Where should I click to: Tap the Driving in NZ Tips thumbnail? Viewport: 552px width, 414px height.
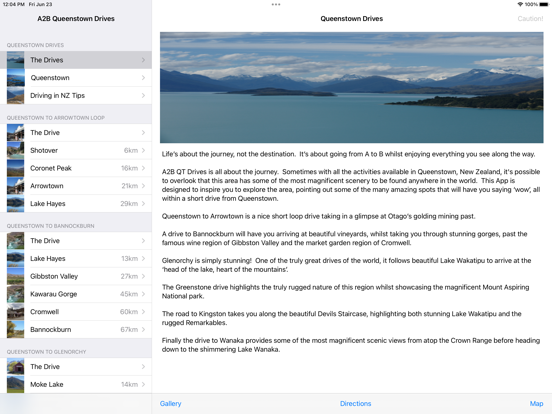coord(15,95)
